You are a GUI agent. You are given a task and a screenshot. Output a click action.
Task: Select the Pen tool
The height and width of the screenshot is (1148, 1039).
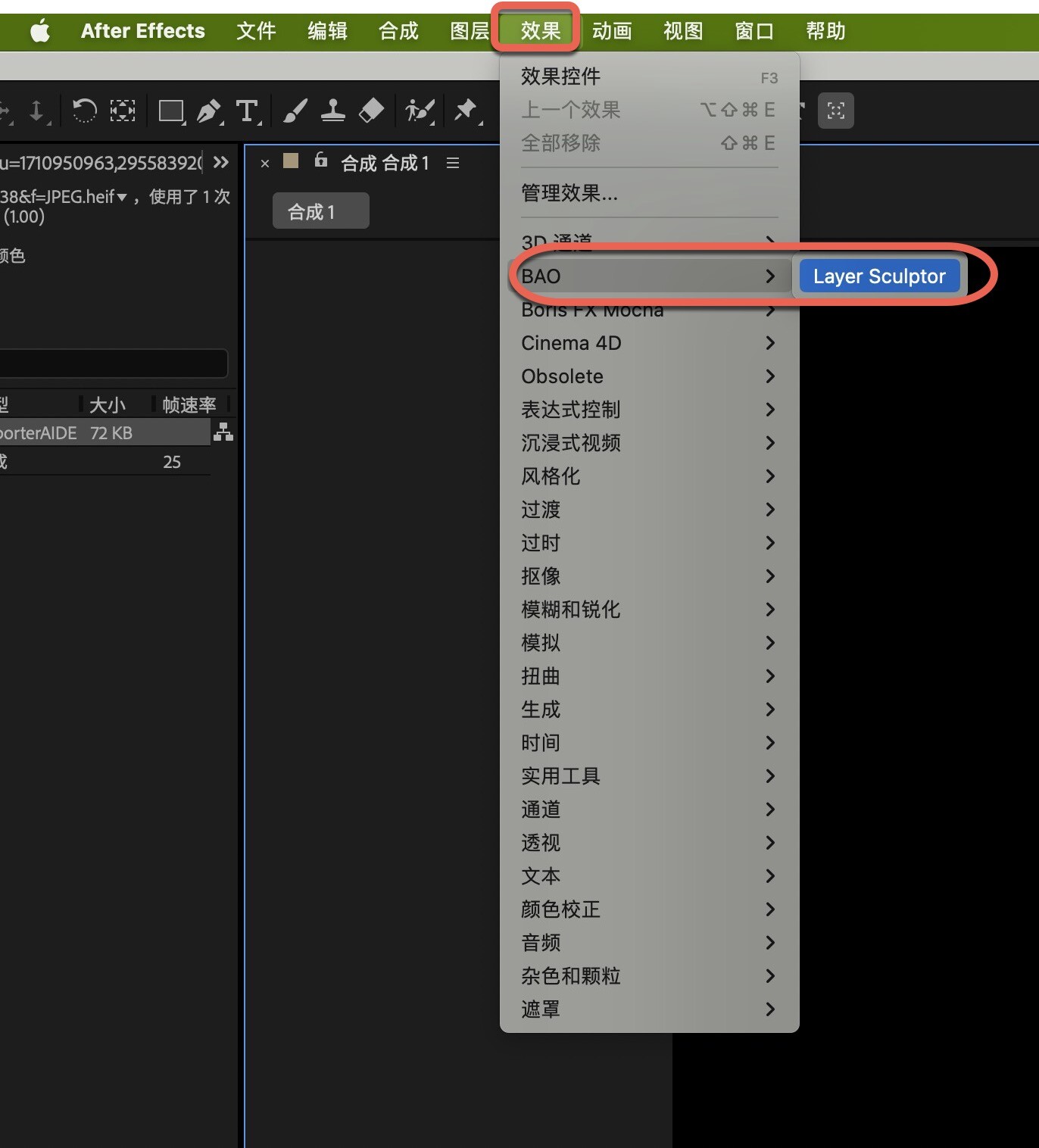[x=209, y=111]
